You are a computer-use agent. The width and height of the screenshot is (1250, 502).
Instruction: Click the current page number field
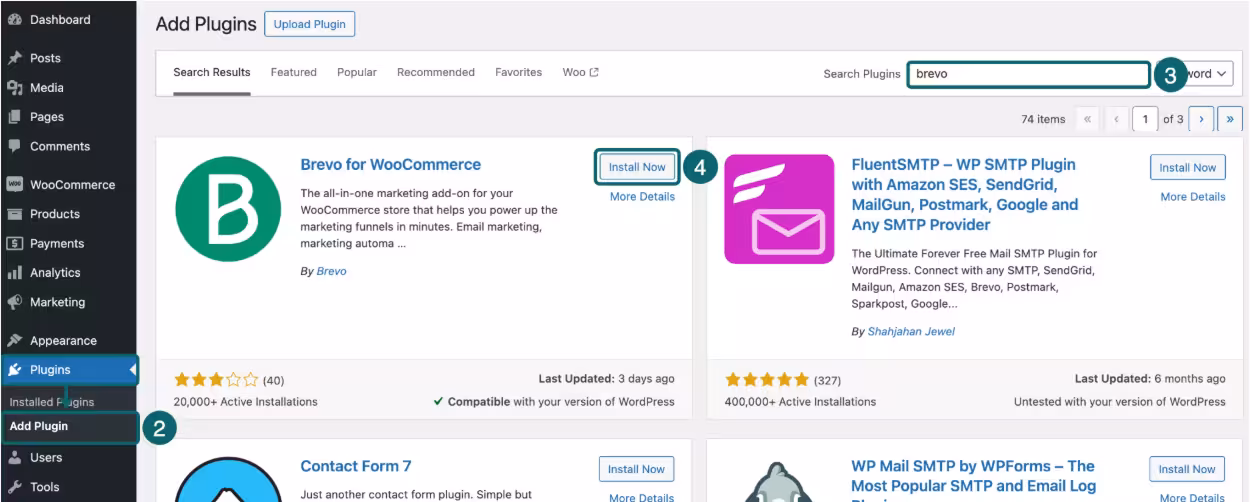click(1146, 119)
